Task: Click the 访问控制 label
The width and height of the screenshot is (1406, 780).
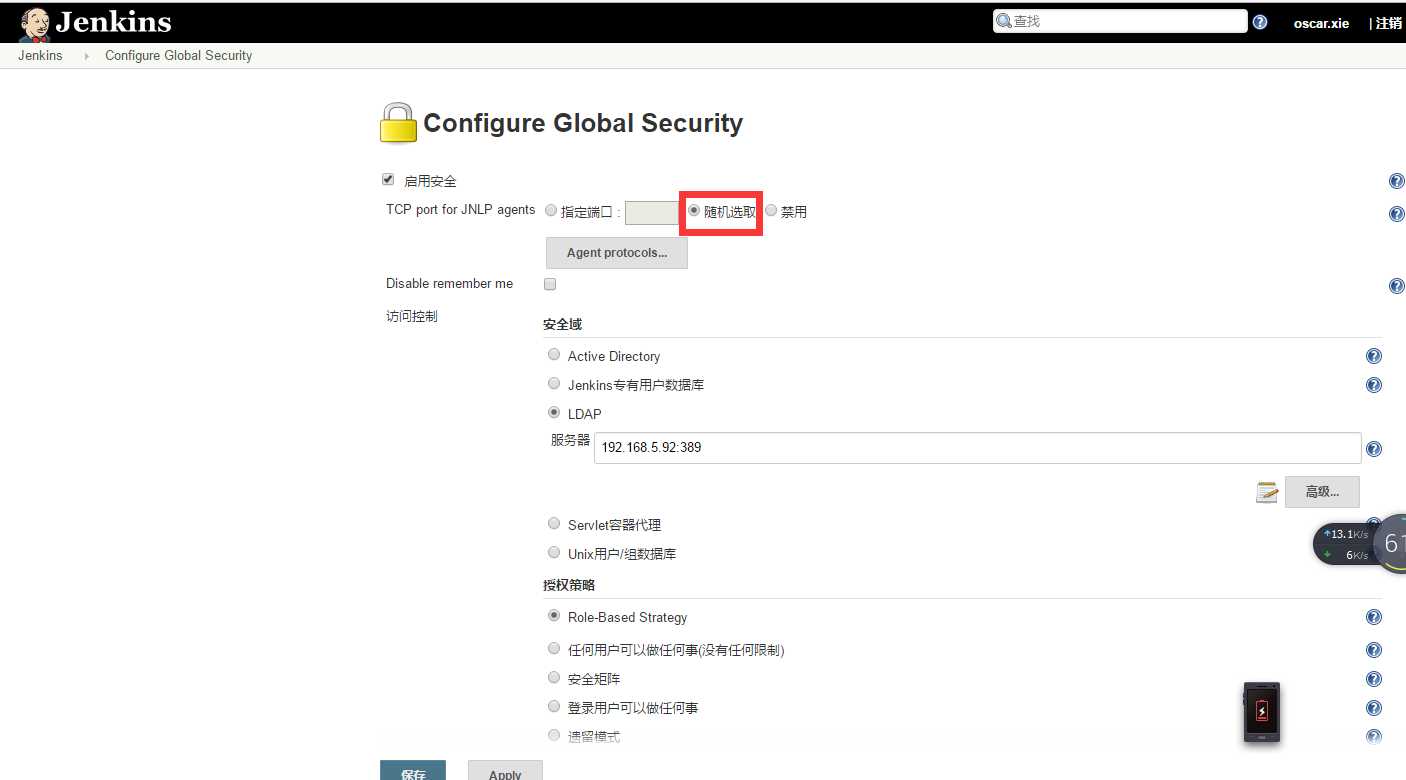Action: [412, 317]
